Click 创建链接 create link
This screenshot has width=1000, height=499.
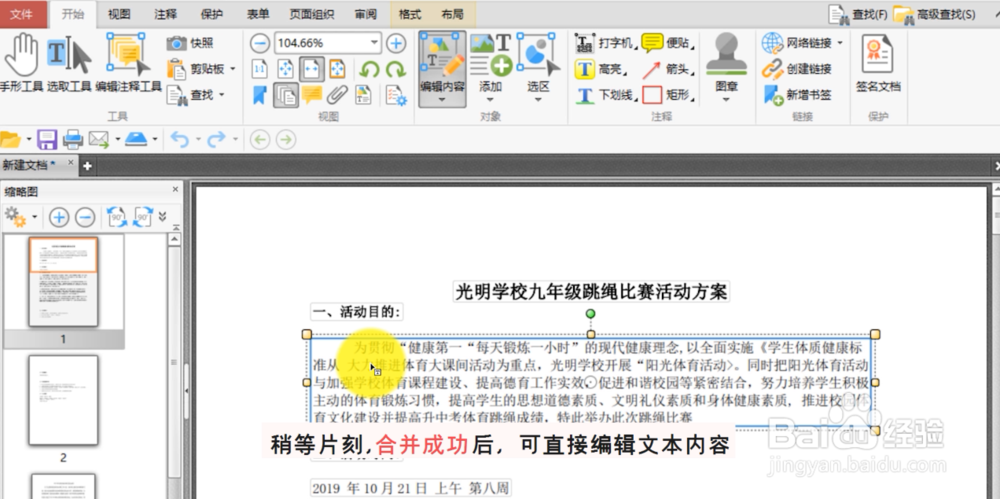(797, 69)
